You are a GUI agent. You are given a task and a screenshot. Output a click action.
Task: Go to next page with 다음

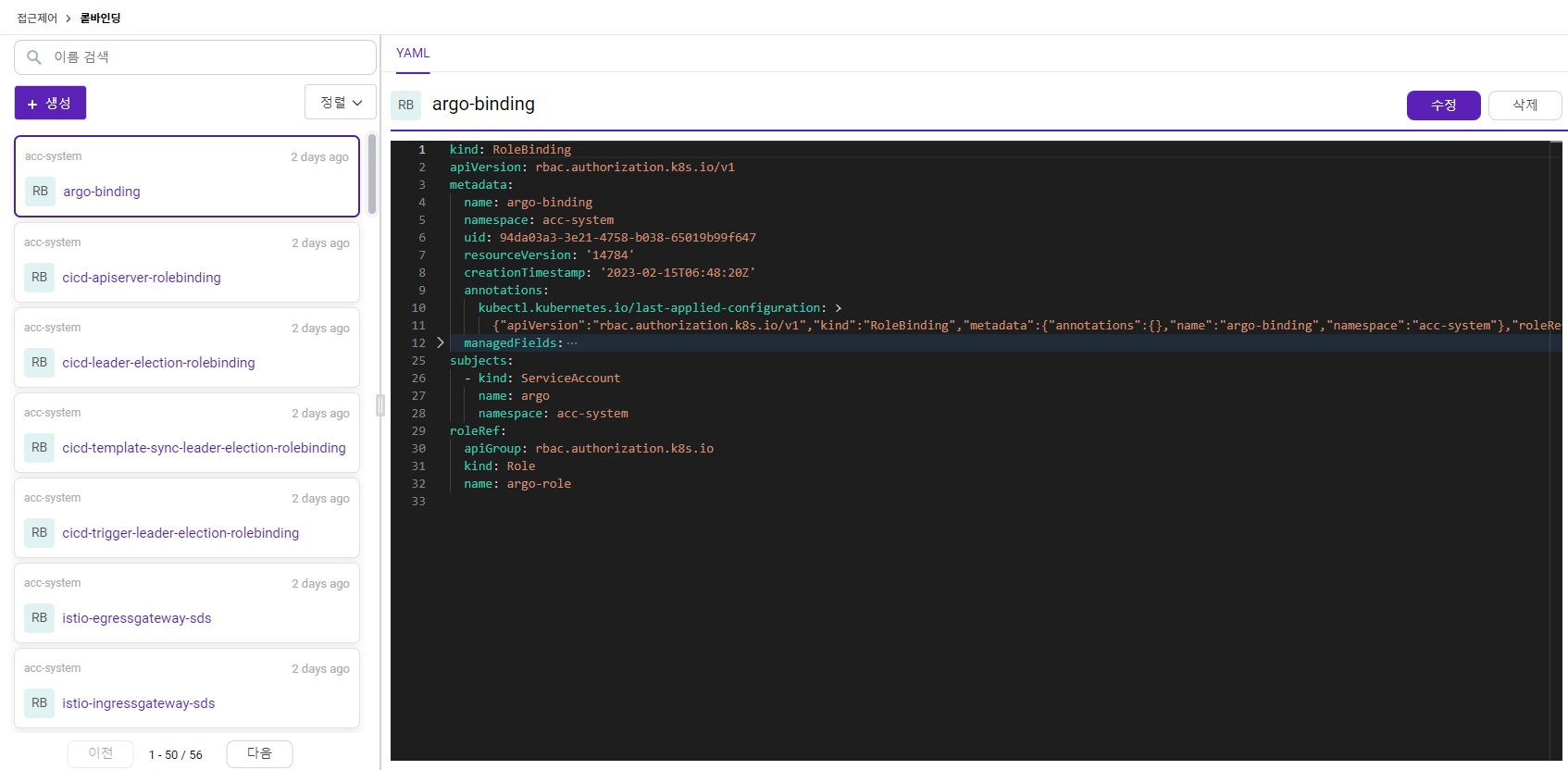coord(259,753)
